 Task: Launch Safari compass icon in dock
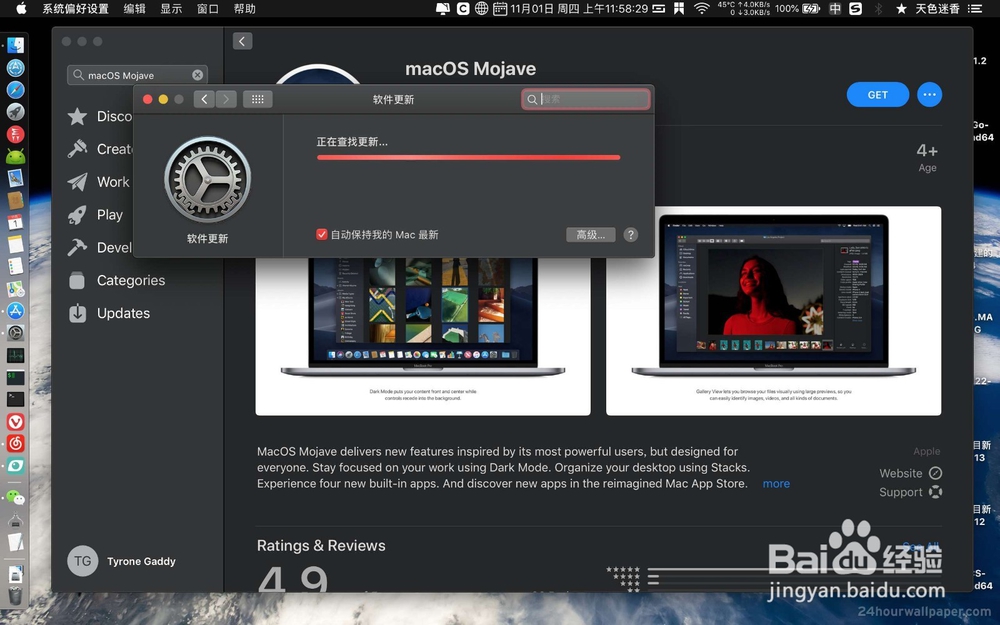(15, 90)
